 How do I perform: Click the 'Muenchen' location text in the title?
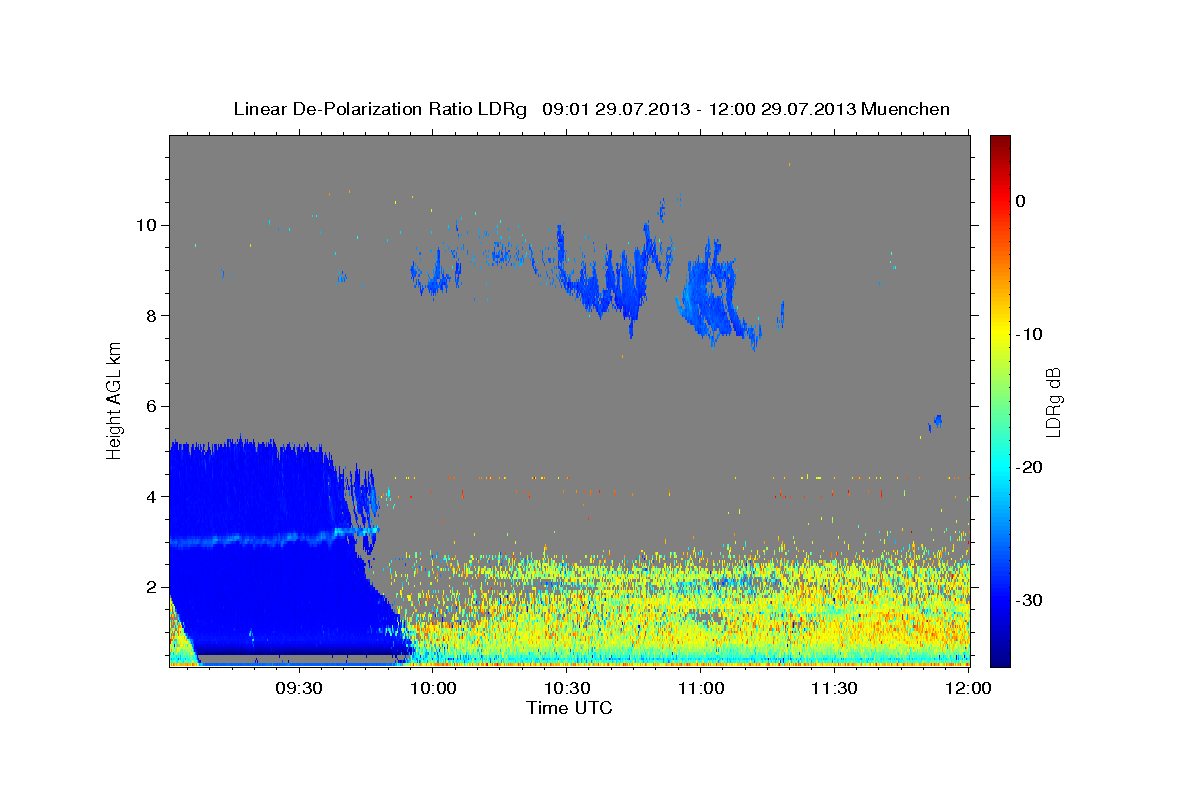point(906,109)
